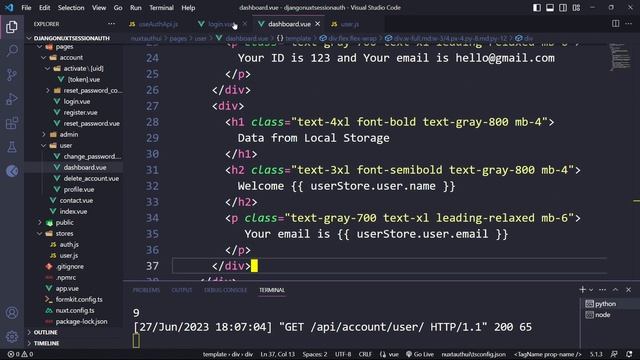The image size is (640, 360).
Task: Open the Explorer view in activity bar
Action: 12,27
